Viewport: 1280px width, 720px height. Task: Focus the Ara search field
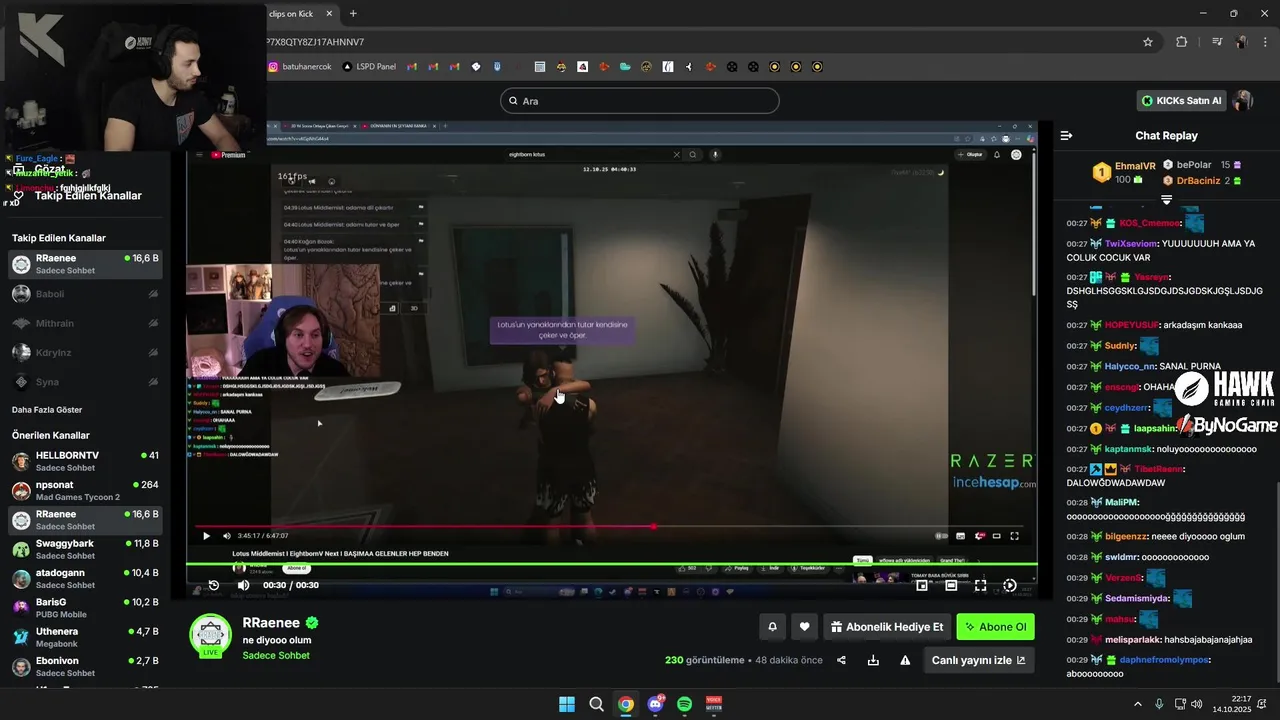tap(639, 101)
